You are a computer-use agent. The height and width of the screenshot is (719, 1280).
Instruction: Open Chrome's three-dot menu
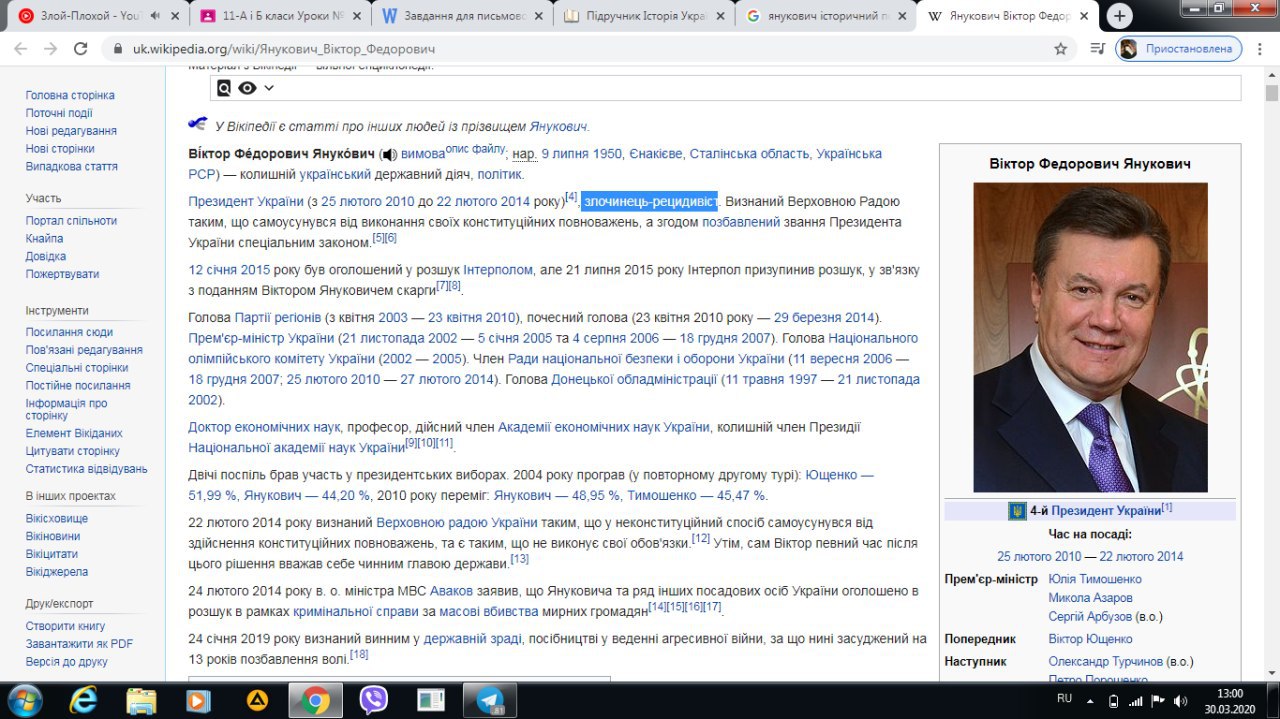(x=1260, y=49)
